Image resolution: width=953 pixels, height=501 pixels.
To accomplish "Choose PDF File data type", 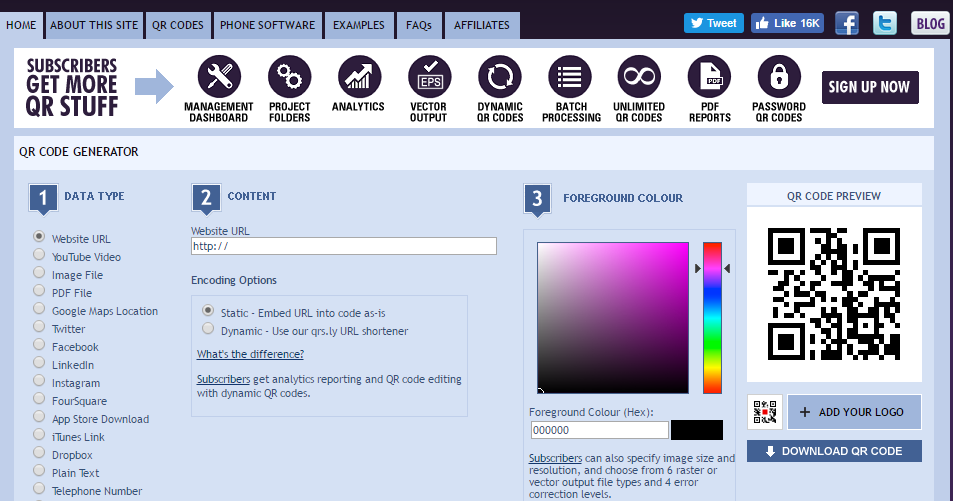I will (x=39, y=291).
